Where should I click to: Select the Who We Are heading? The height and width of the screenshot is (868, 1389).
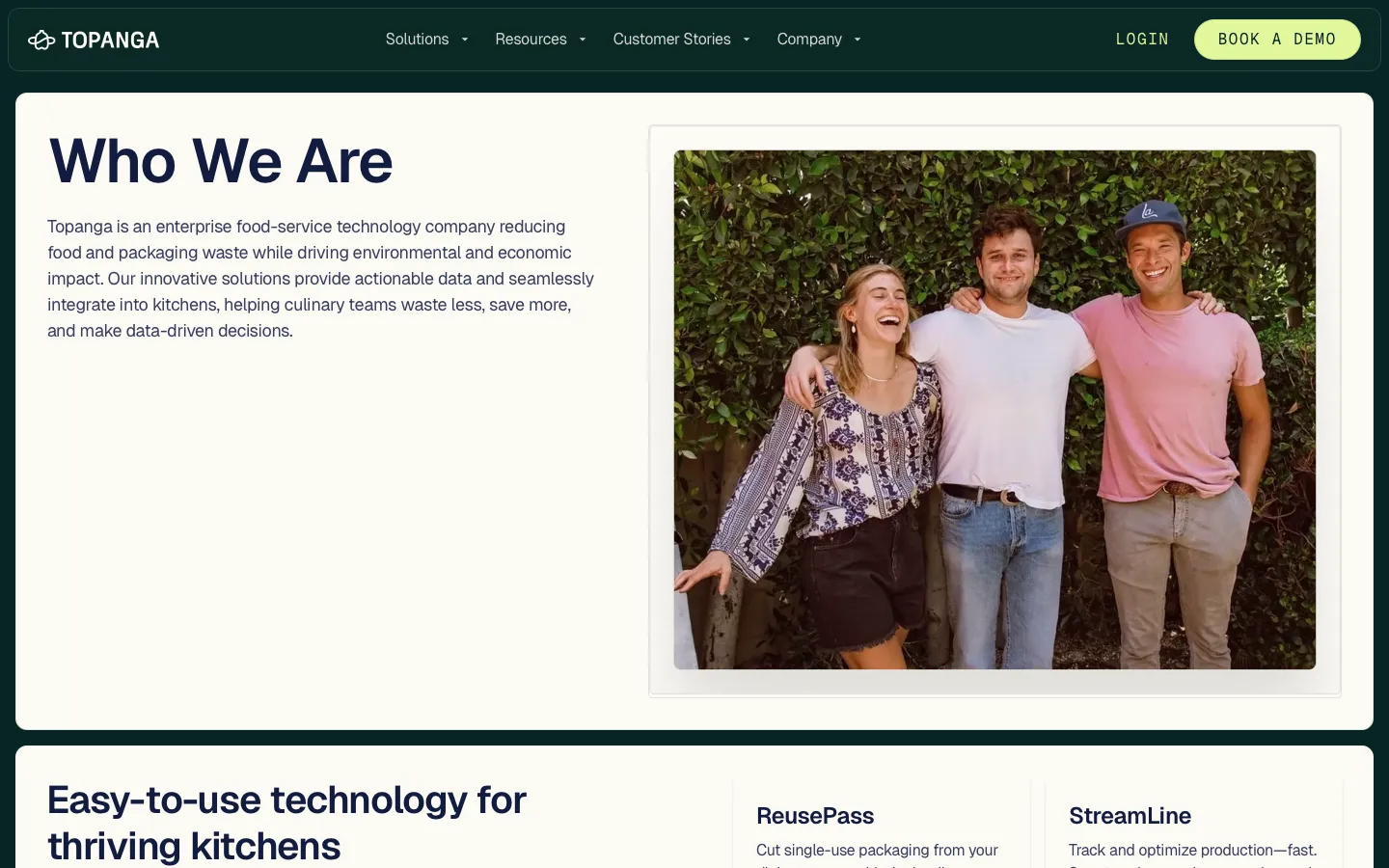[221, 161]
